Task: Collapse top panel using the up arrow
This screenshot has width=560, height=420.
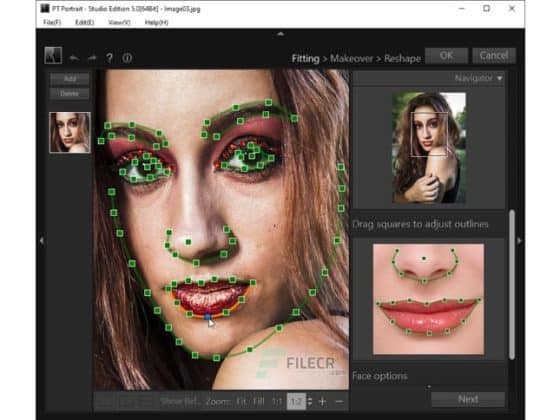Action: tap(281, 34)
